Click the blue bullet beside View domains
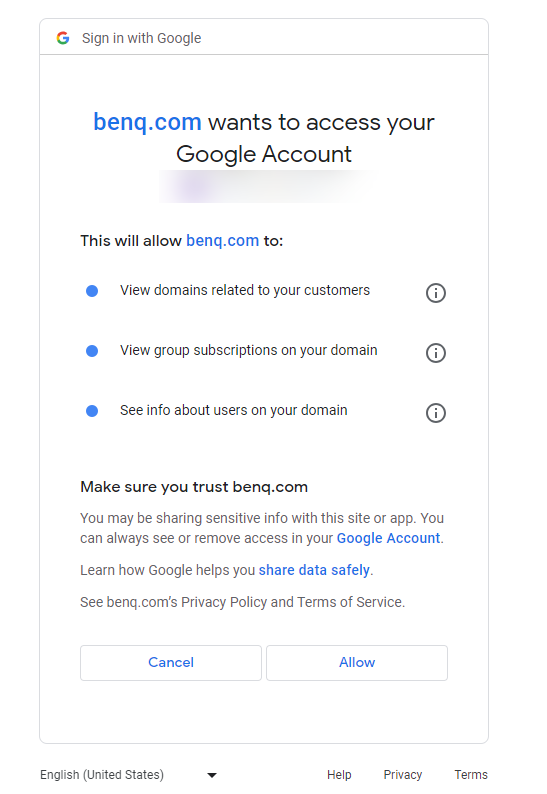The height and width of the screenshot is (794, 547). (x=92, y=291)
